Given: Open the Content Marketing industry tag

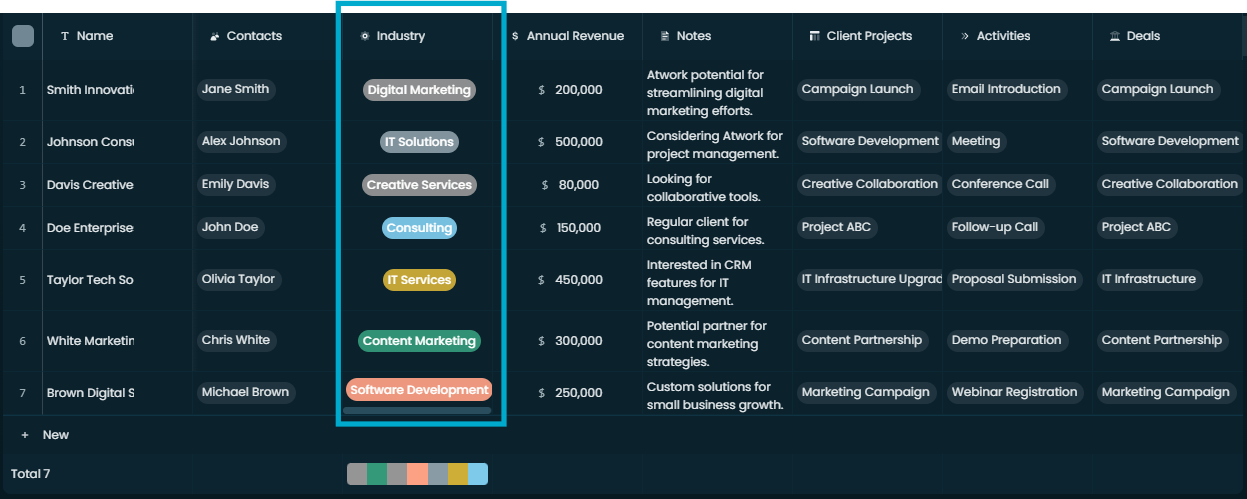Looking at the screenshot, I should click(419, 341).
